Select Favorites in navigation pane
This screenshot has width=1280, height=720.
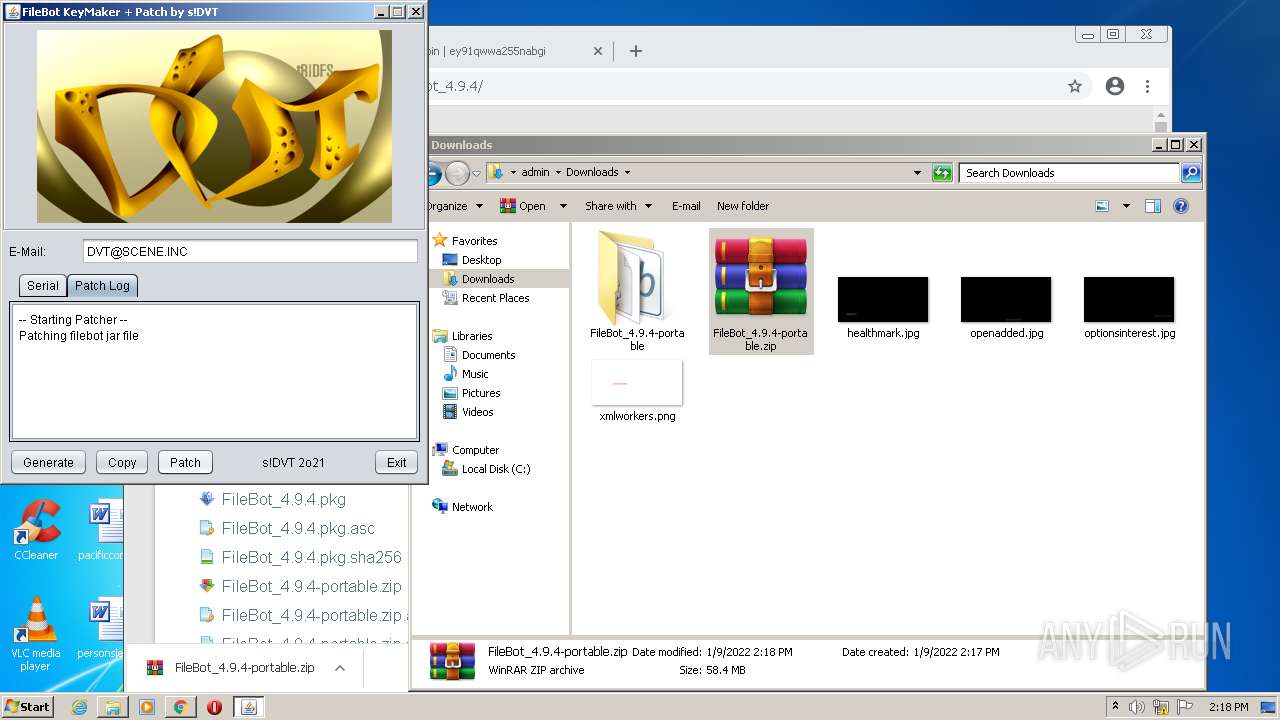click(x=474, y=241)
